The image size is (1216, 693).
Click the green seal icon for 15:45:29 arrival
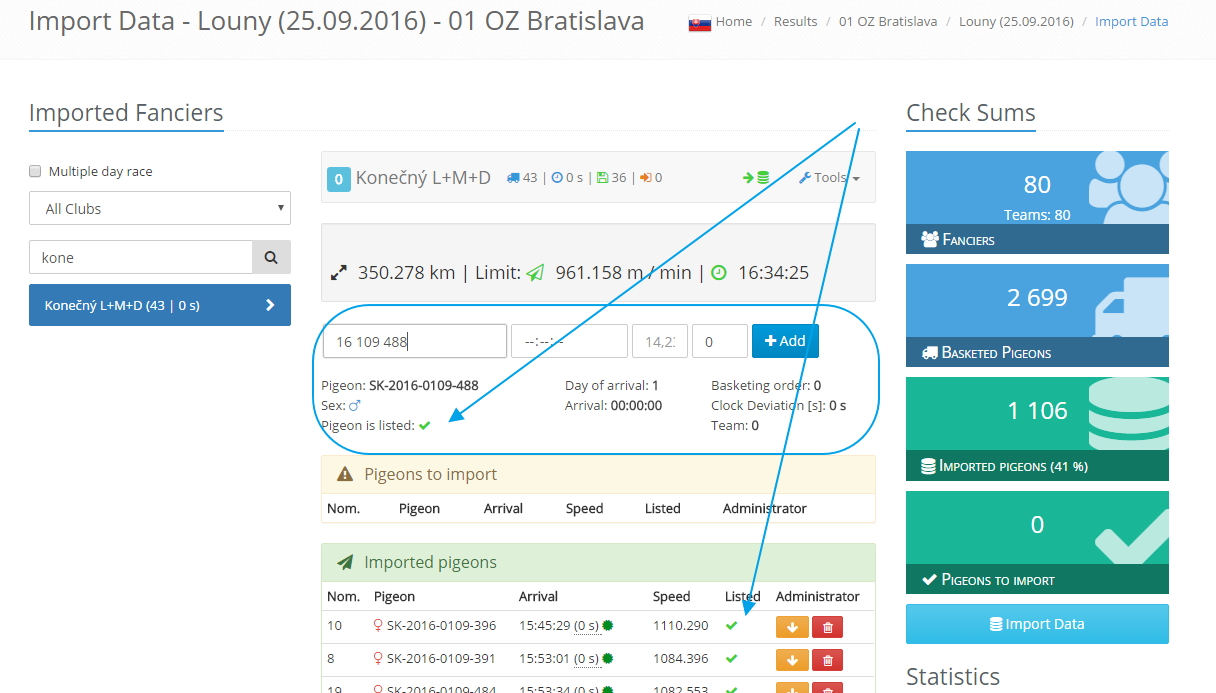(x=608, y=626)
